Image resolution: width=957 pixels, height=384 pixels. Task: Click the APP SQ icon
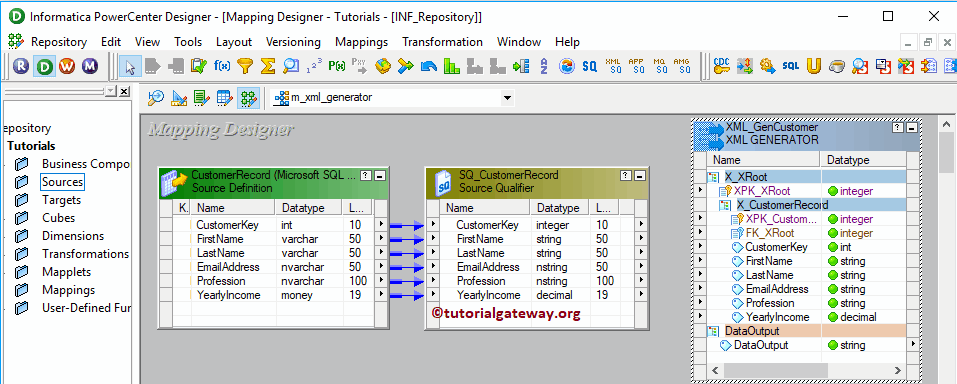pyautogui.click(x=636, y=66)
